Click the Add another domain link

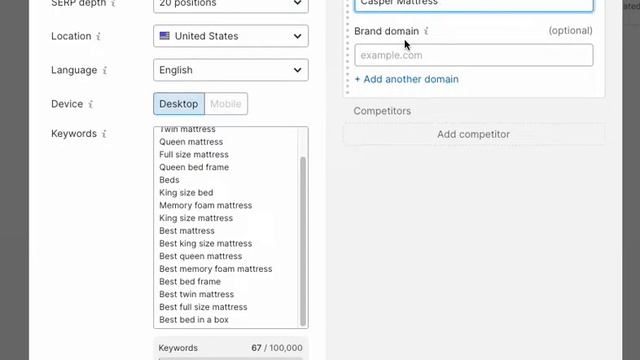pyautogui.click(x=407, y=79)
